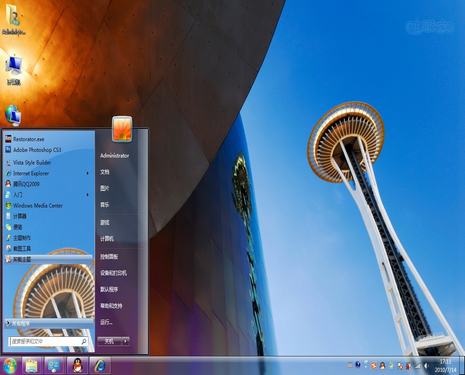Click the 关机 shutdown button
The height and width of the screenshot is (375, 465).
click(x=110, y=341)
